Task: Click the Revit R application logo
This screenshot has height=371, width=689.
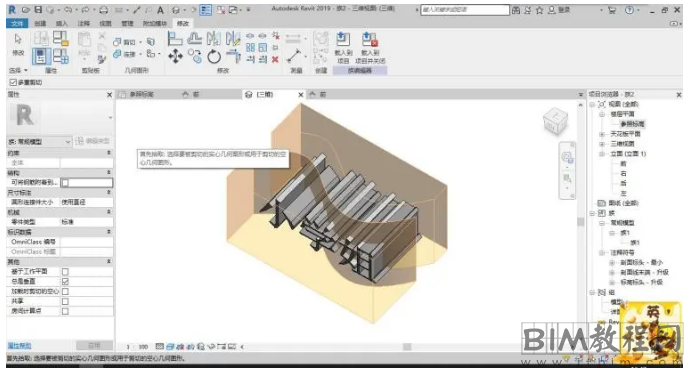Action: pos(12,10)
